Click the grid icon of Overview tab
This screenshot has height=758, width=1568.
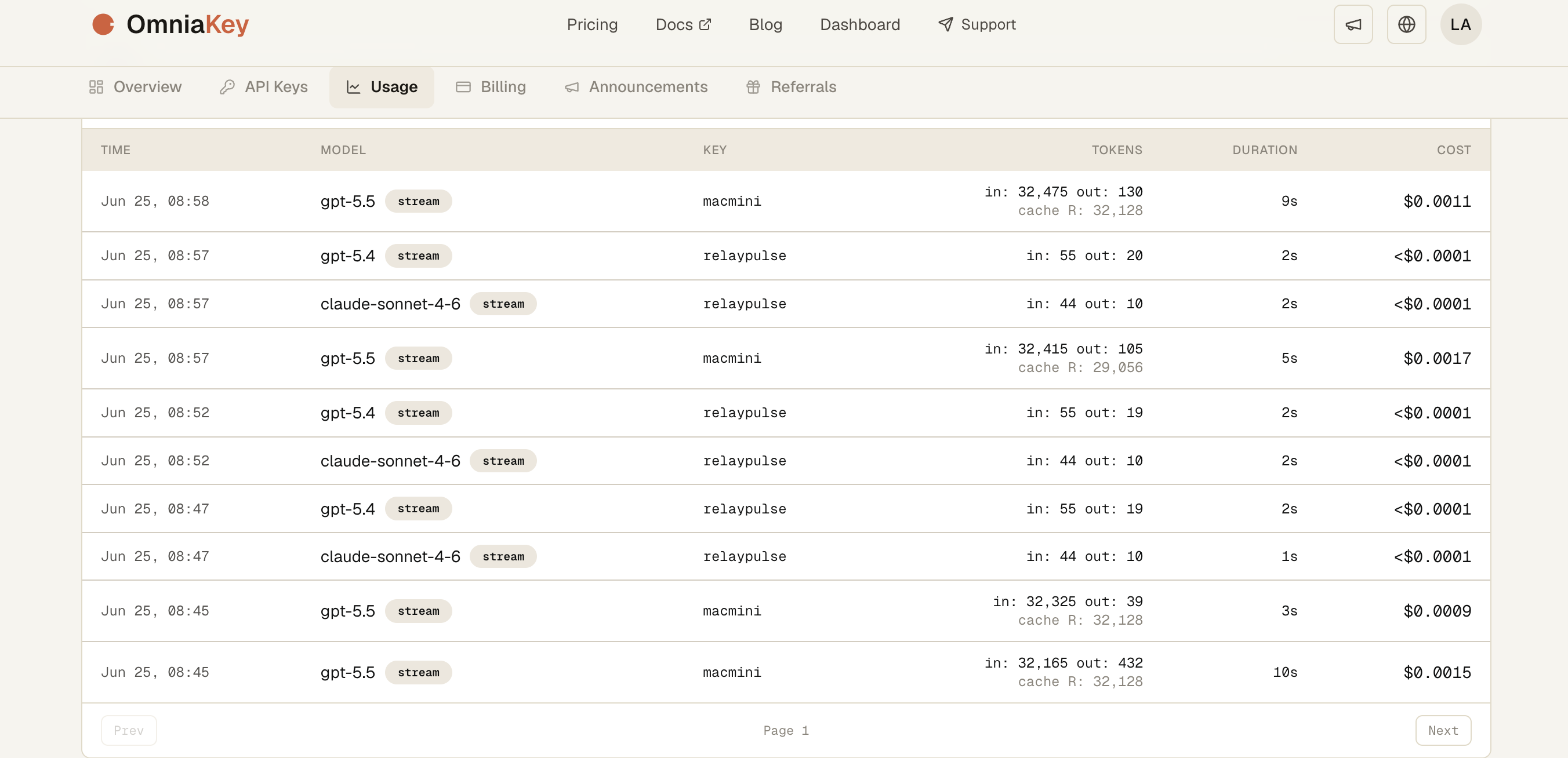(96, 87)
